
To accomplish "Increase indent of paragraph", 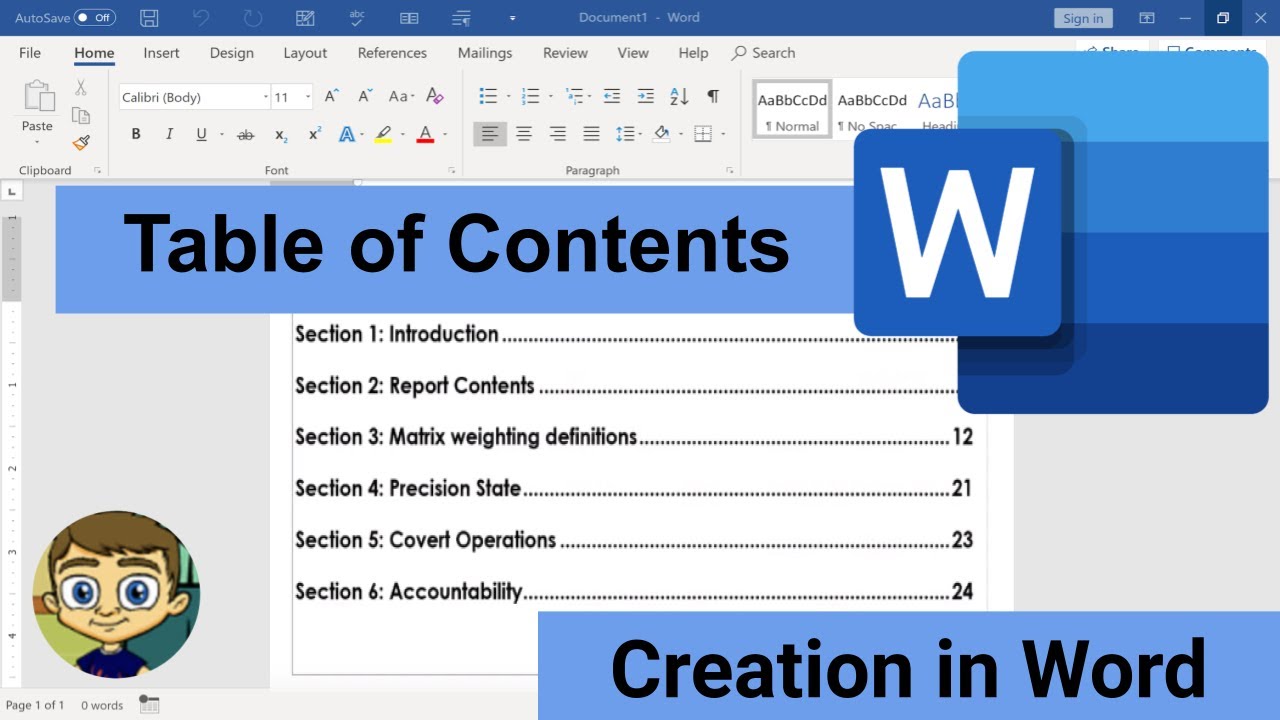I will click(645, 96).
